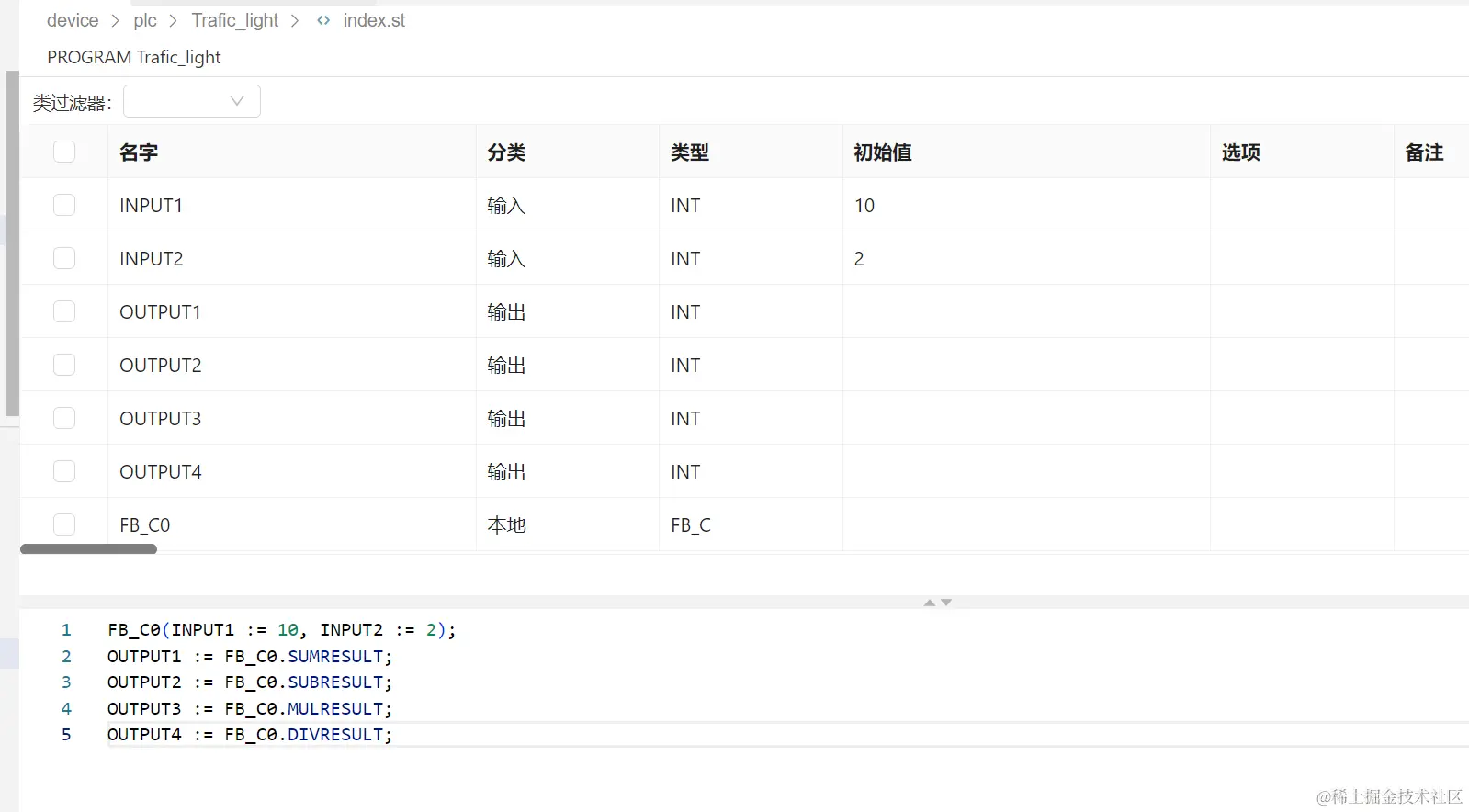
Task: Select the OUTPUT1 row checkbox
Action: (64, 311)
